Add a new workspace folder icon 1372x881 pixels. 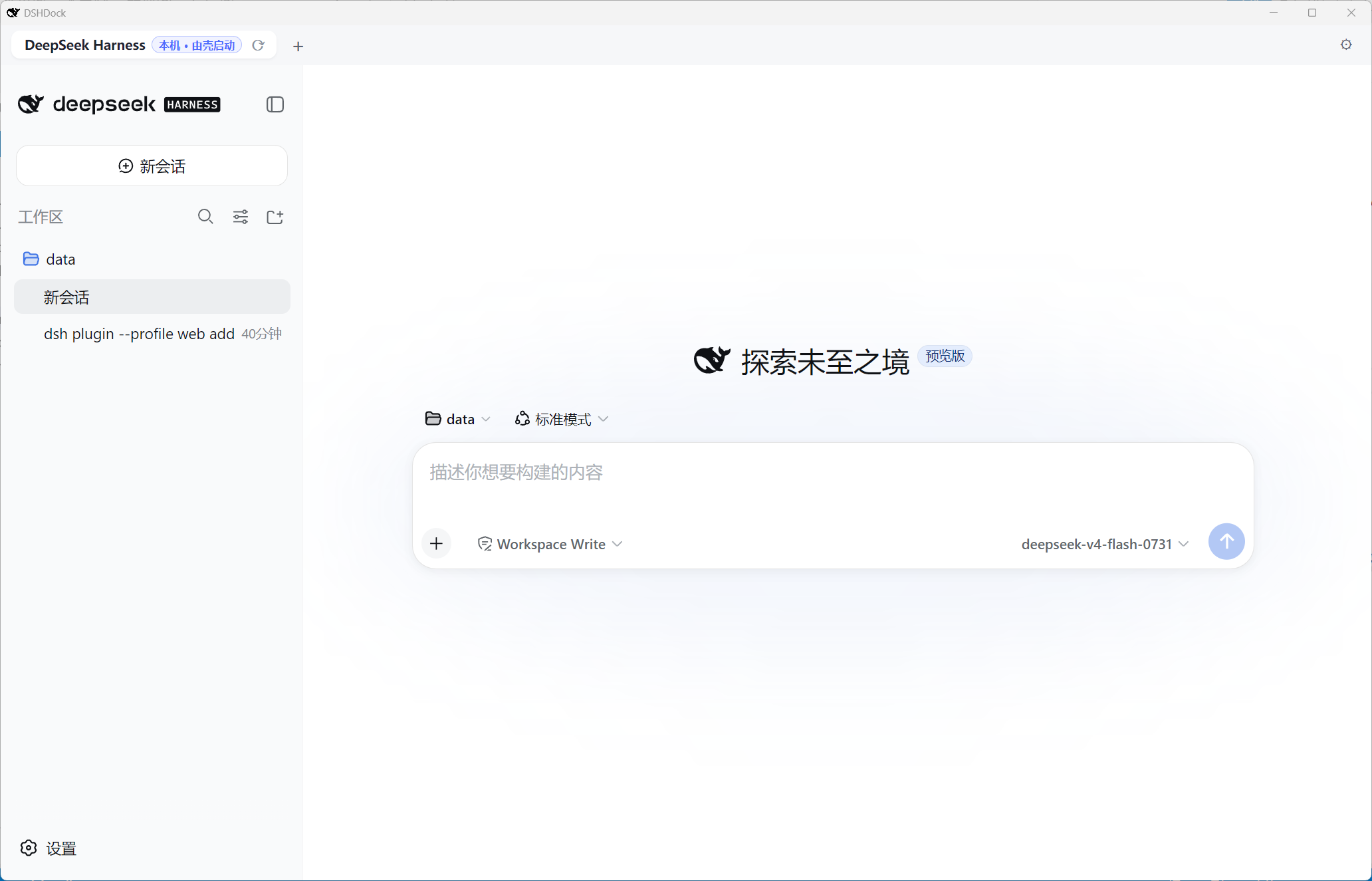point(275,217)
